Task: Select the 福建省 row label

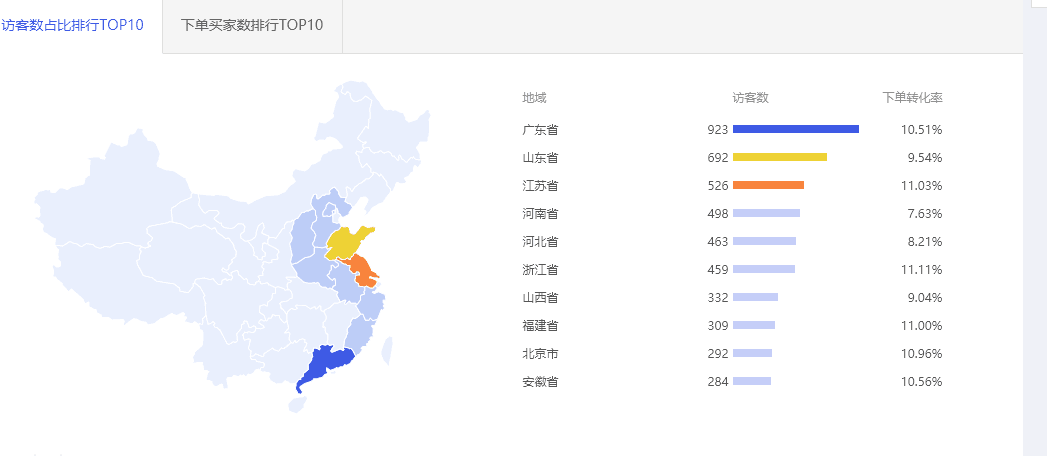Action: click(x=540, y=326)
